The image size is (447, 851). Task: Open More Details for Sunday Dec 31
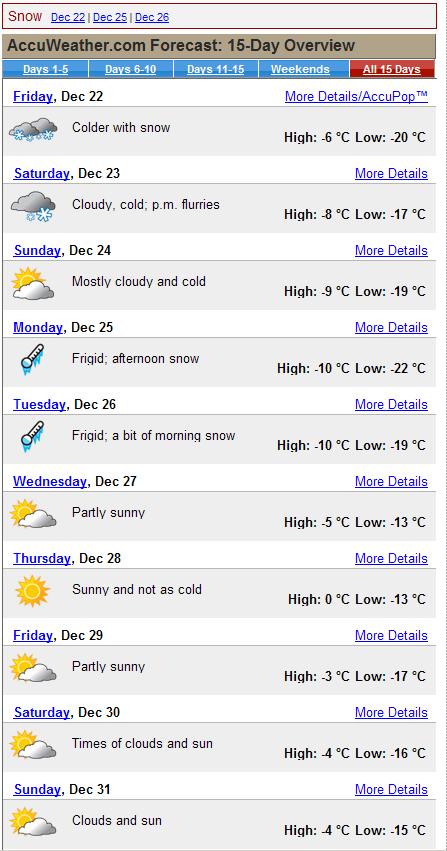(391, 790)
